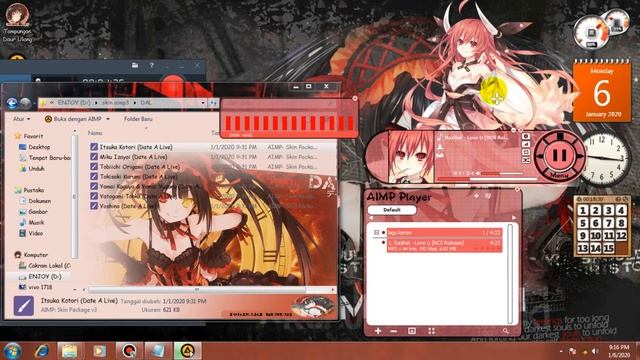Select the Razihel - Love U track

coord(444,245)
